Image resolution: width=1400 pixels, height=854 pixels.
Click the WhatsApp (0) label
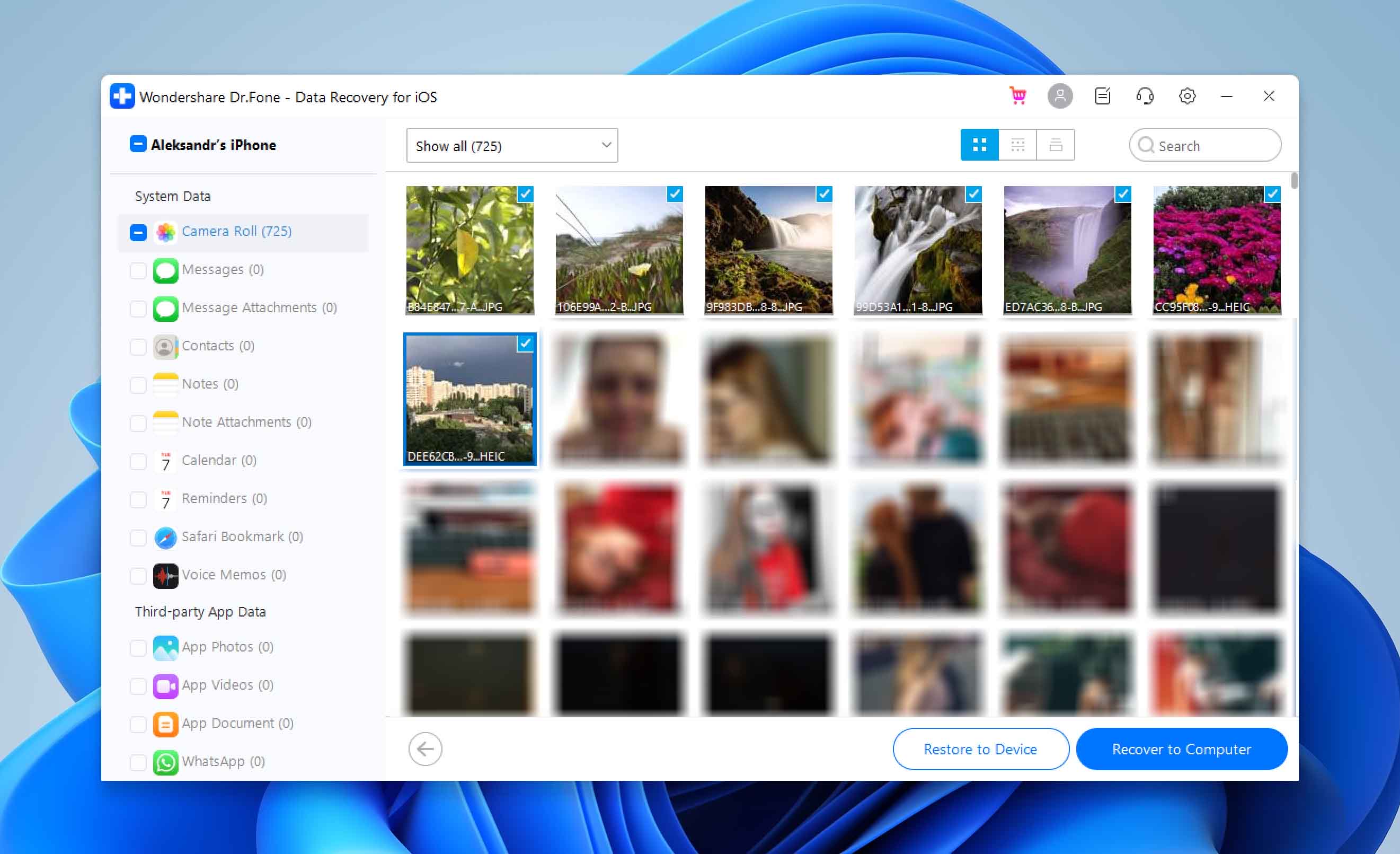[223, 761]
